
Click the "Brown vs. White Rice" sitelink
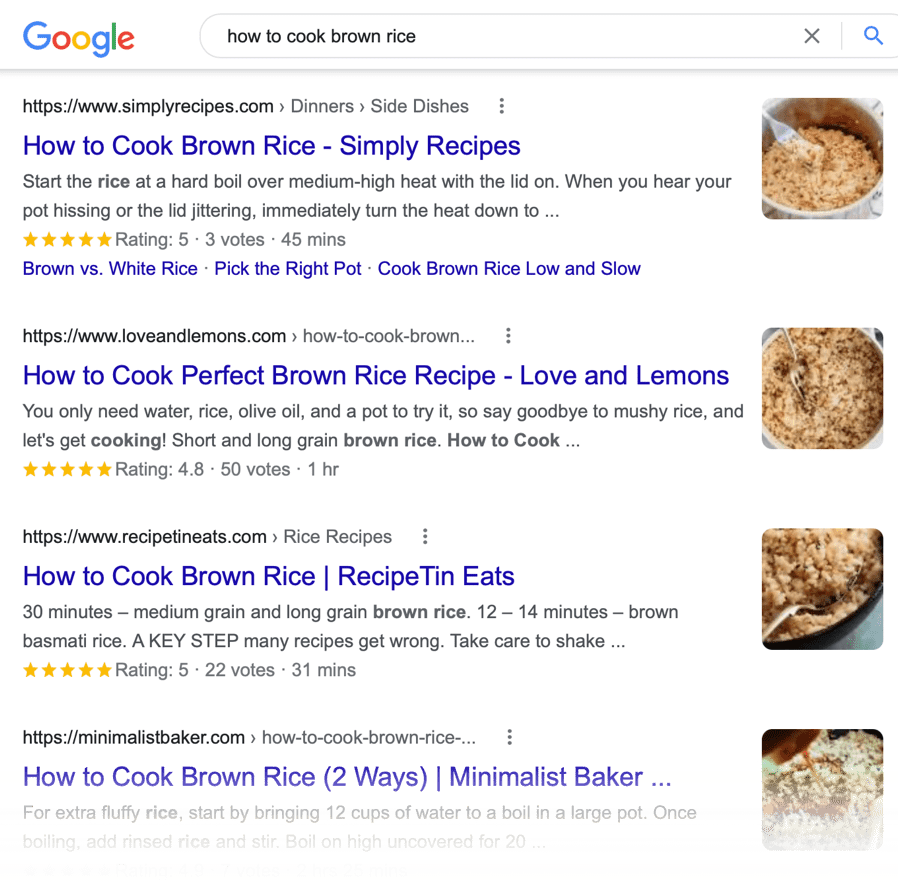click(109, 268)
